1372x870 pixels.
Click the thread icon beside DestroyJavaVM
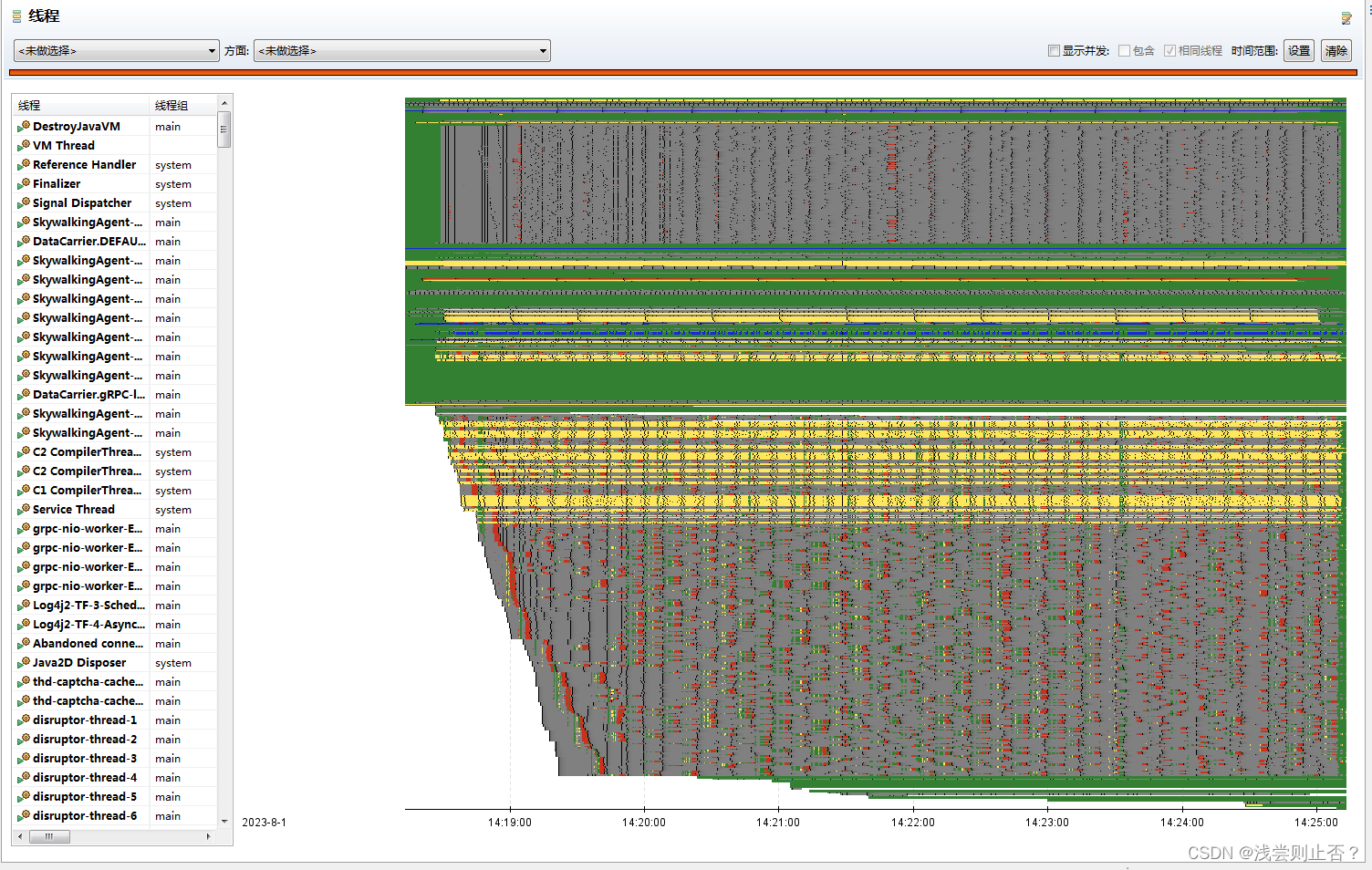pyautogui.click(x=23, y=126)
